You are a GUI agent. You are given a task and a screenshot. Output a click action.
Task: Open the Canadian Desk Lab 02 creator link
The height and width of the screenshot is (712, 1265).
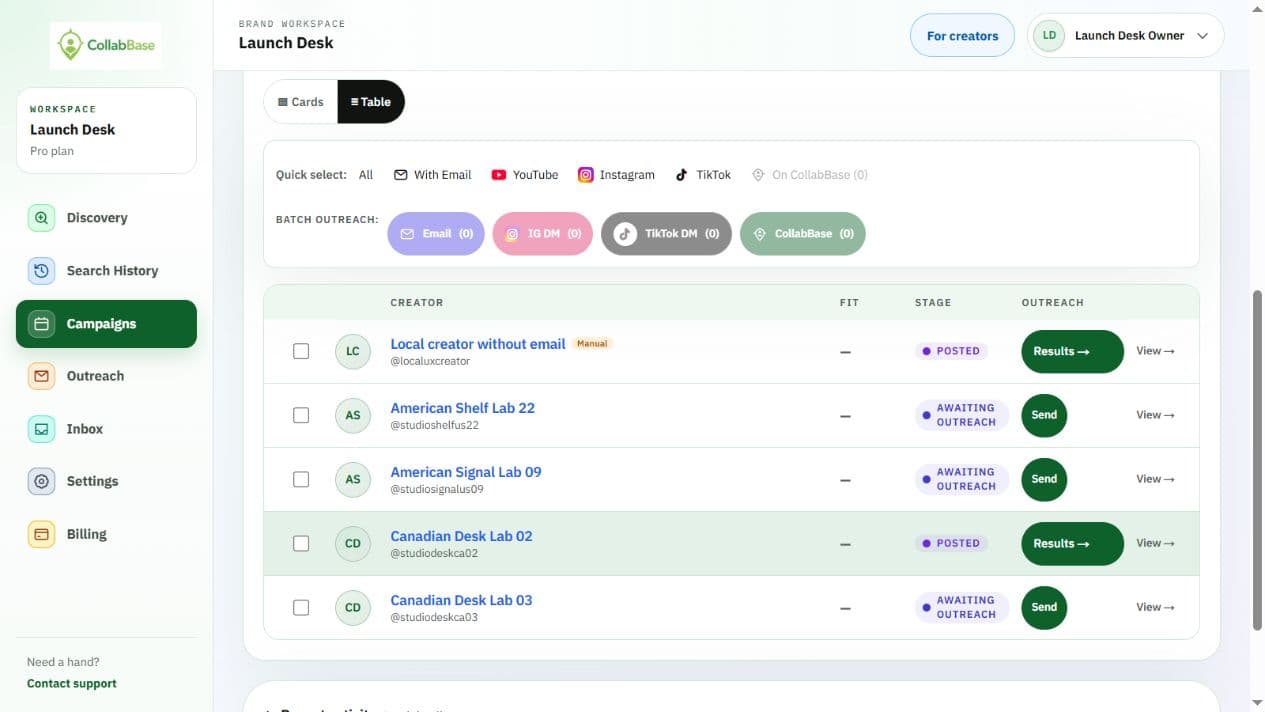coord(461,536)
